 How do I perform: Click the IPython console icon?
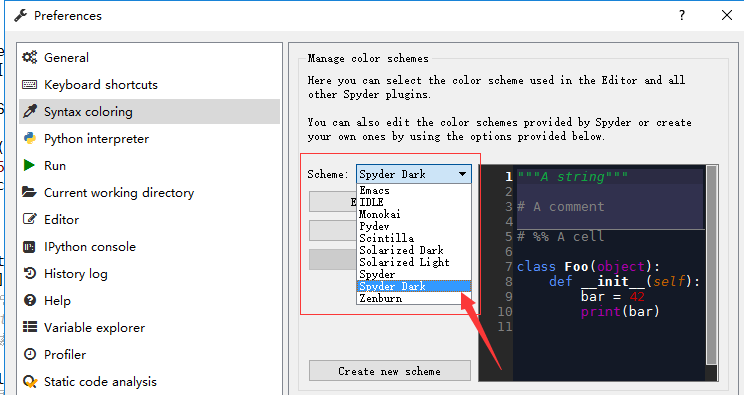29,246
